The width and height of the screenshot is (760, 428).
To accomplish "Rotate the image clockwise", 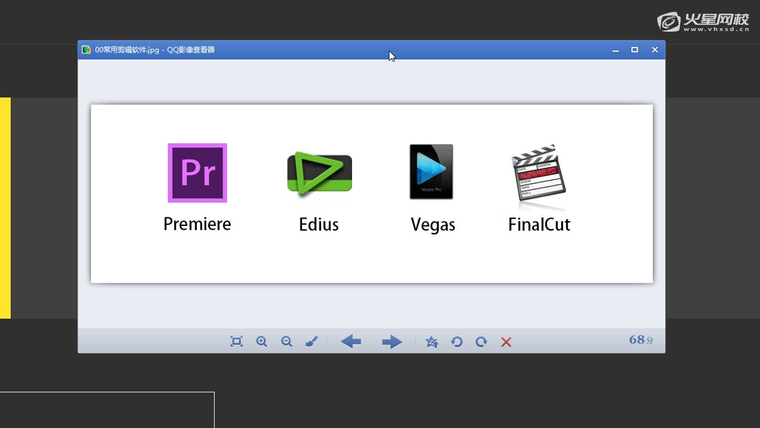I will 481,342.
